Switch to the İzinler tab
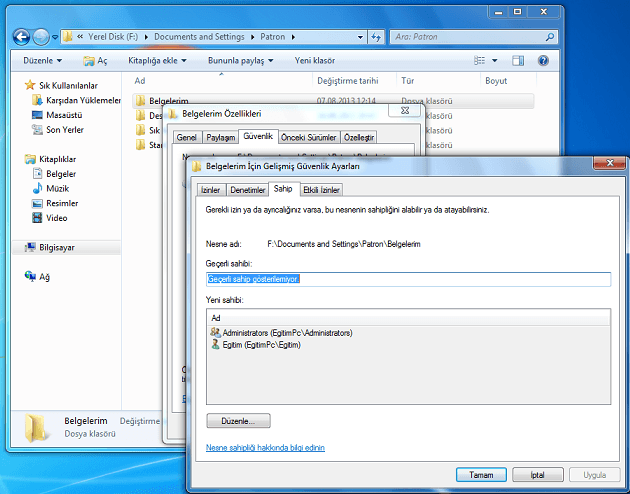This screenshot has width=630, height=494. click(210, 189)
